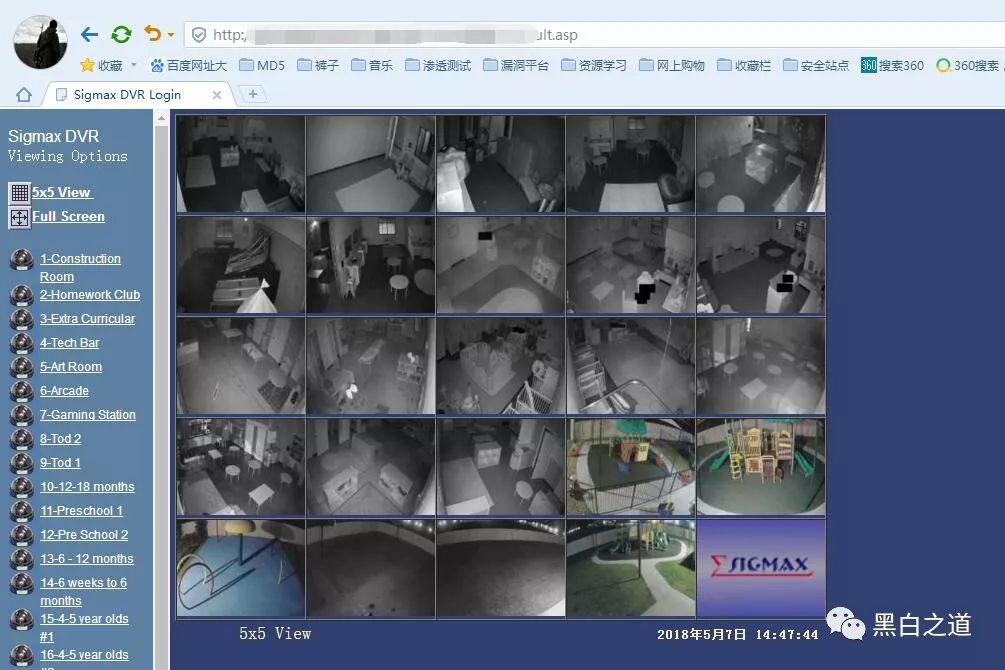Click camera icon for 7-Gaming Station
This screenshot has height=670, width=1005.
(x=21, y=415)
